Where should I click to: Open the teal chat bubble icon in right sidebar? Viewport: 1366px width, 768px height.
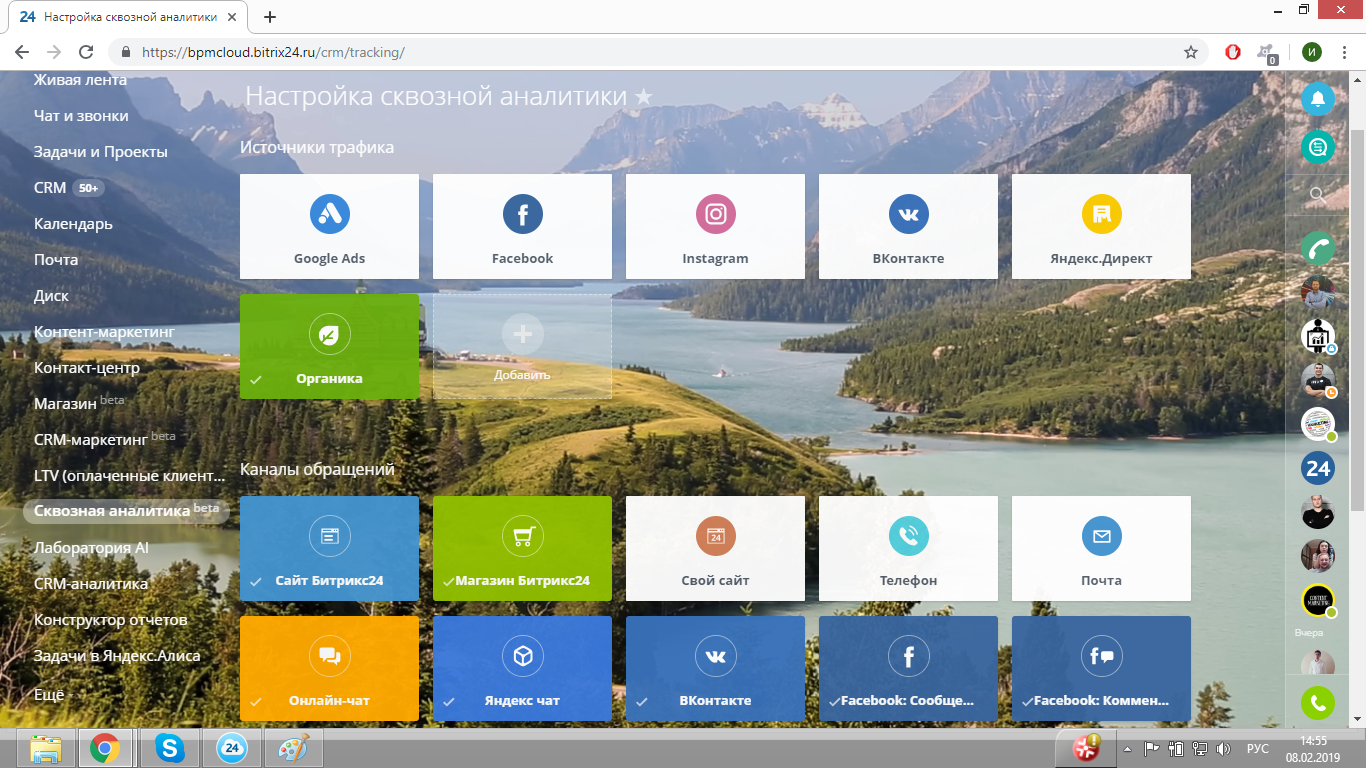click(x=1318, y=147)
